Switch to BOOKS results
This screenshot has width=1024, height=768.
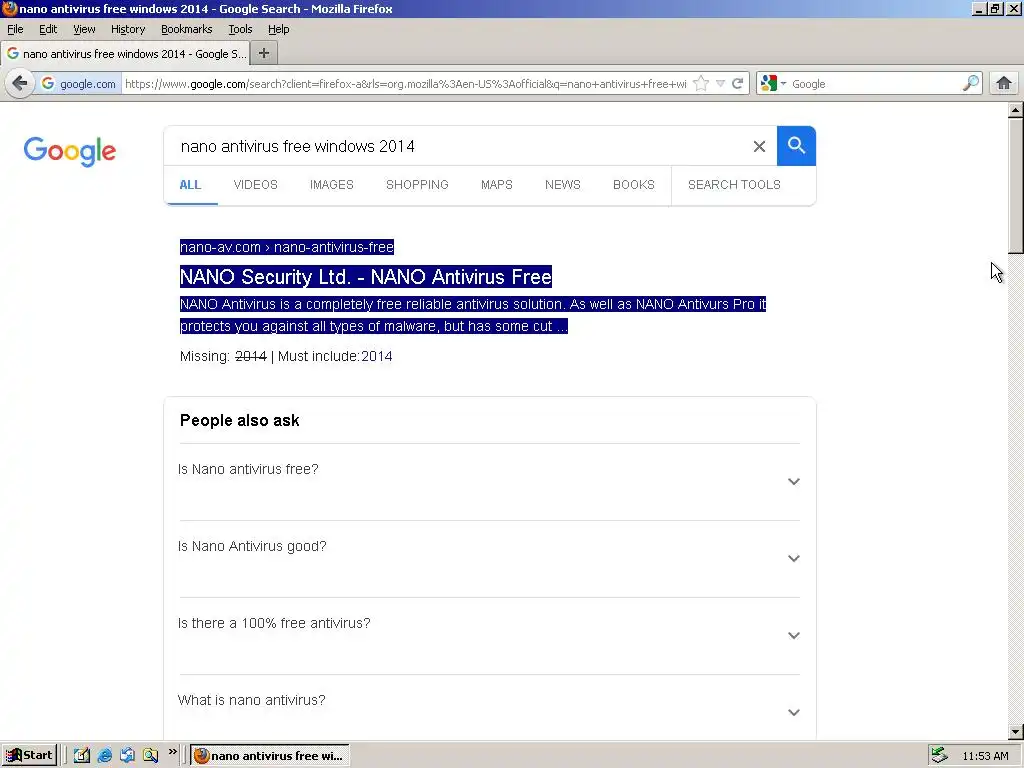coord(634,185)
